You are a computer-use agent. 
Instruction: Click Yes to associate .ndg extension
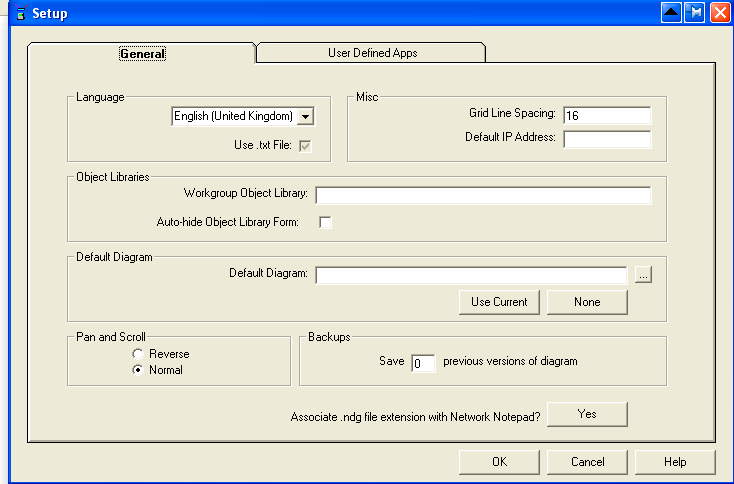coord(587,414)
